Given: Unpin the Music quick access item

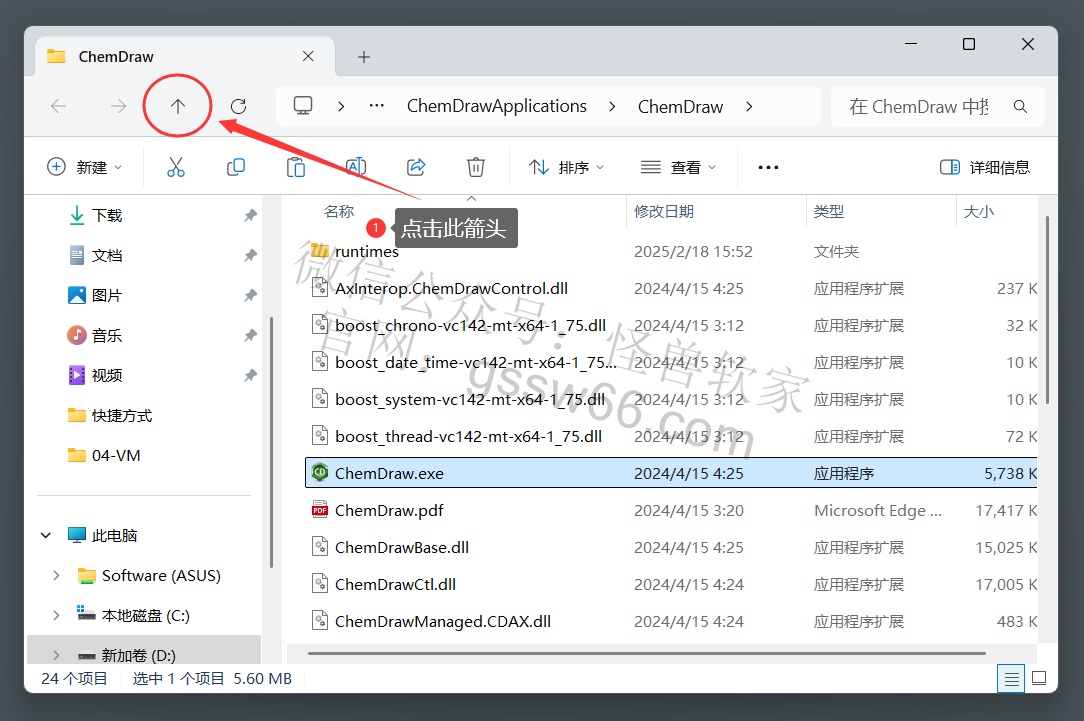Looking at the screenshot, I should point(250,336).
